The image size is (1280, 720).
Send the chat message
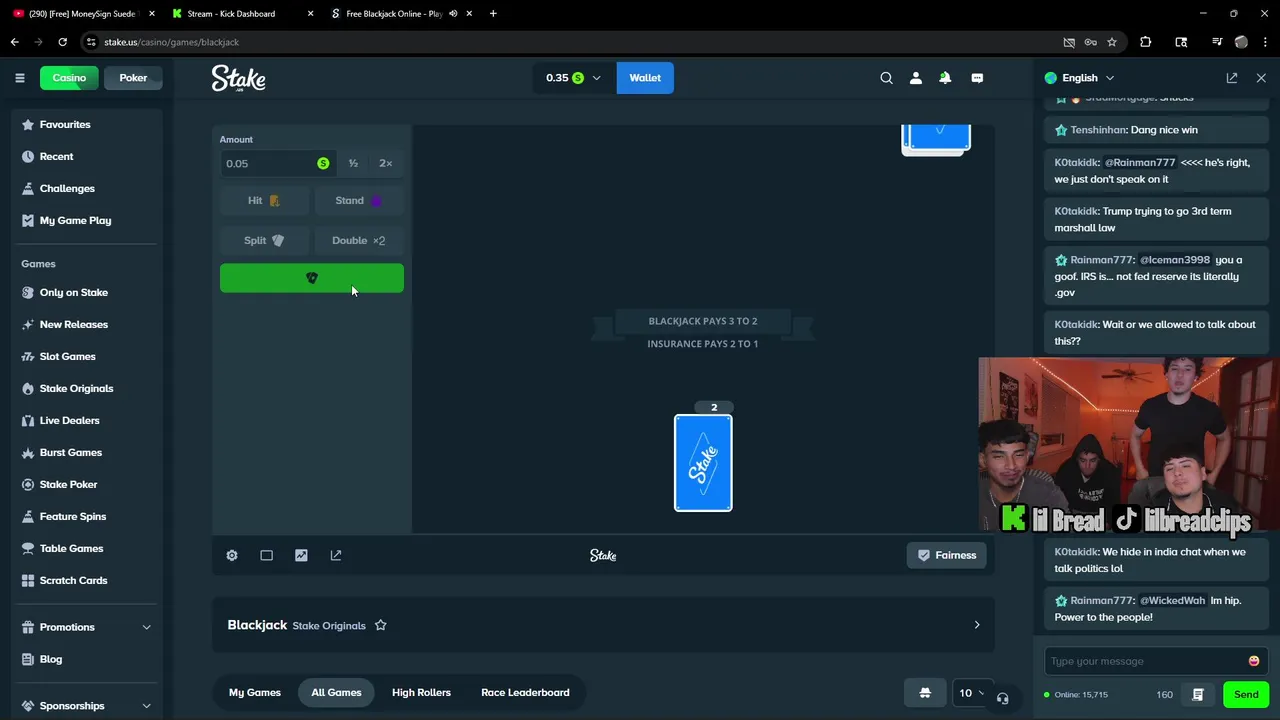[1246, 694]
